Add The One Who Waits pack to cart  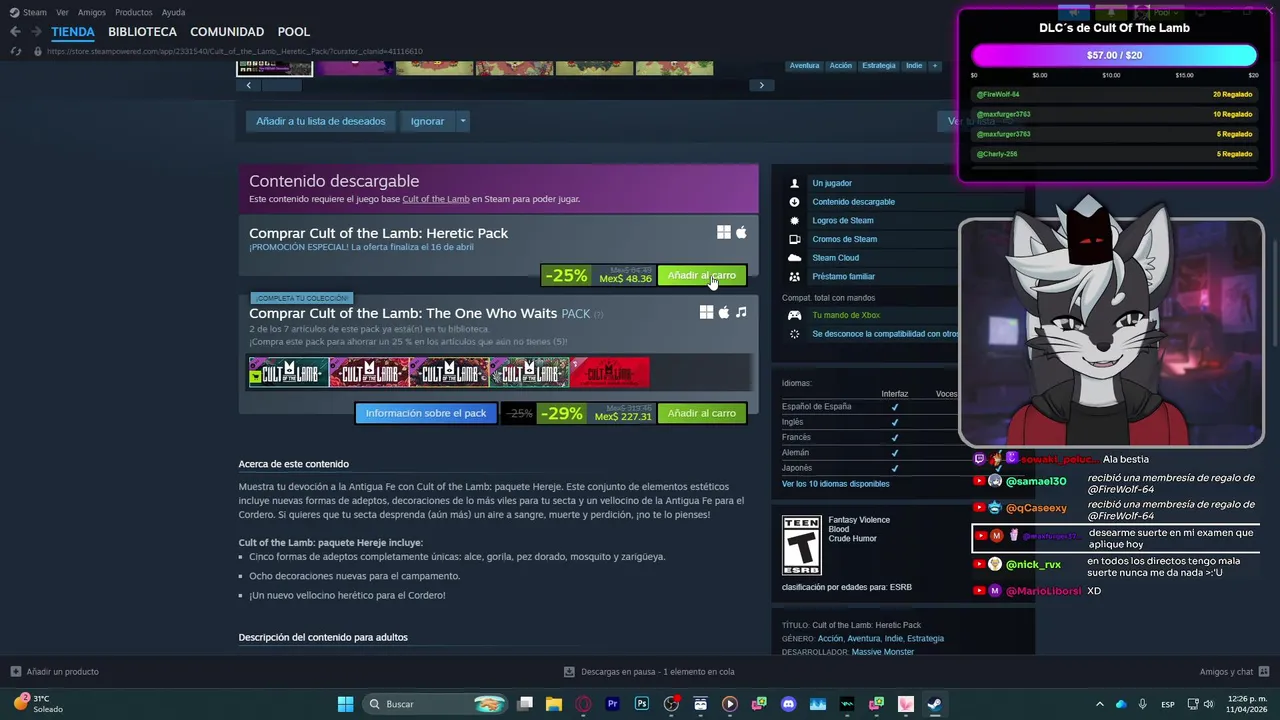tap(701, 413)
